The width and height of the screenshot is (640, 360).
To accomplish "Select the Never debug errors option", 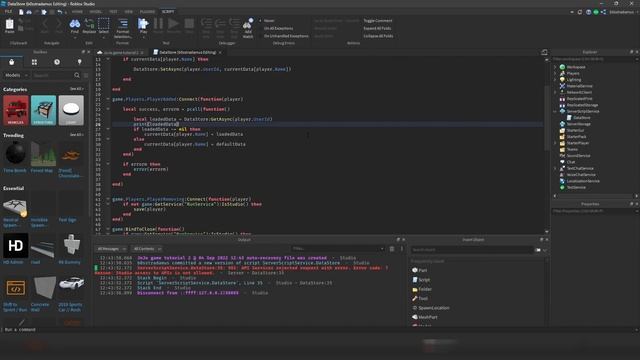I will coord(269,20).
